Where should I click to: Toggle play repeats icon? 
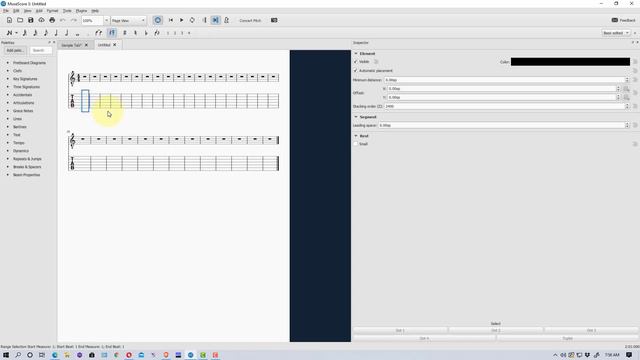204,20
